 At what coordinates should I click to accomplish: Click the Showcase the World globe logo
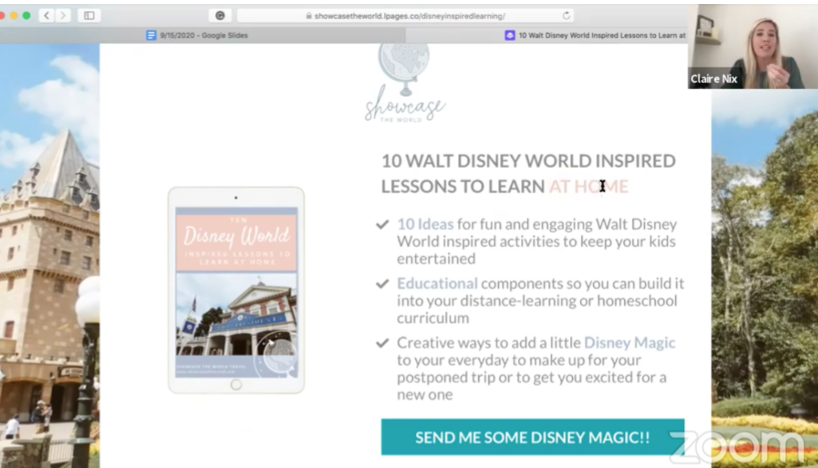click(x=404, y=83)
